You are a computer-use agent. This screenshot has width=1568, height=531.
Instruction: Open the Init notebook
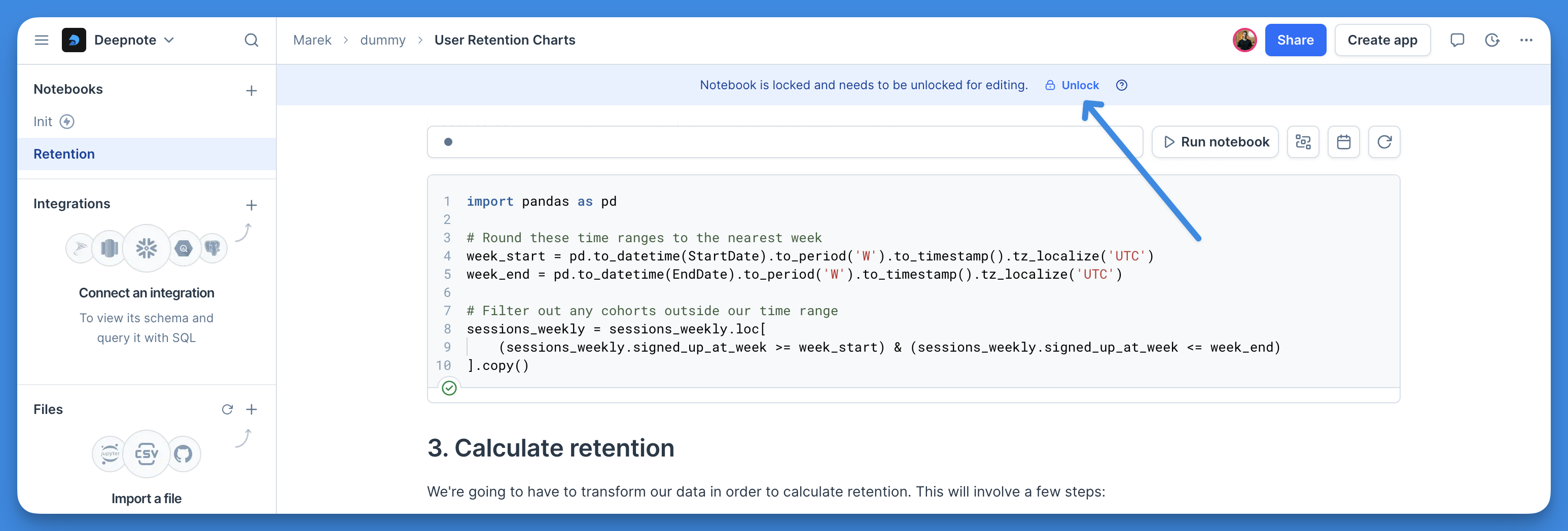click(x=43, y=122)
